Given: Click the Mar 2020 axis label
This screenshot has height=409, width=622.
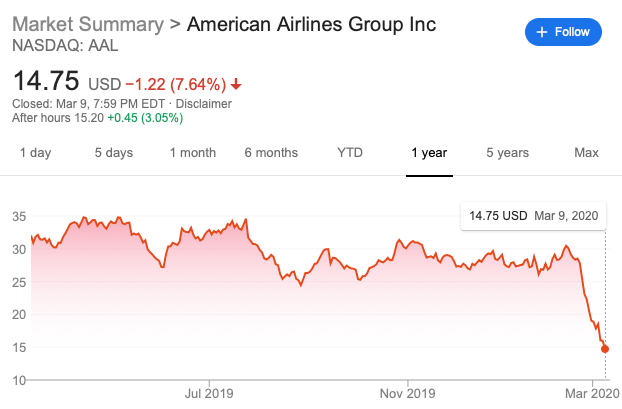Looking at the screenshot, I should coord(592,393).
